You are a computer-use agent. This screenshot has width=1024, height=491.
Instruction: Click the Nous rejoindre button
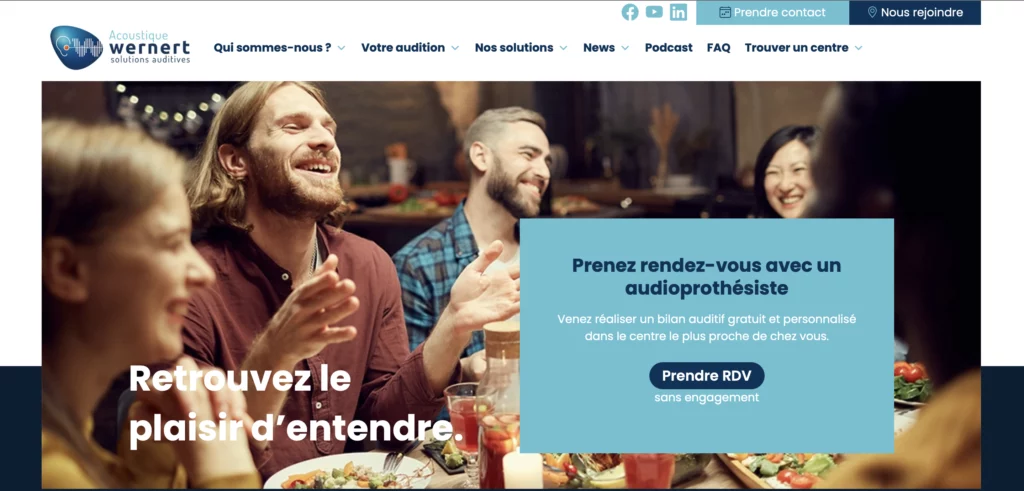(x=915, y=12)
